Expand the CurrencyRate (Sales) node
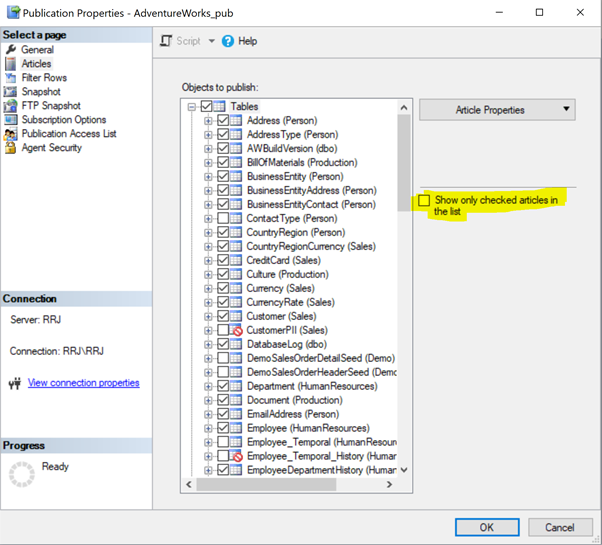This screenshot has width=602, height=545. pyautogui.click(x=208, y=302)
